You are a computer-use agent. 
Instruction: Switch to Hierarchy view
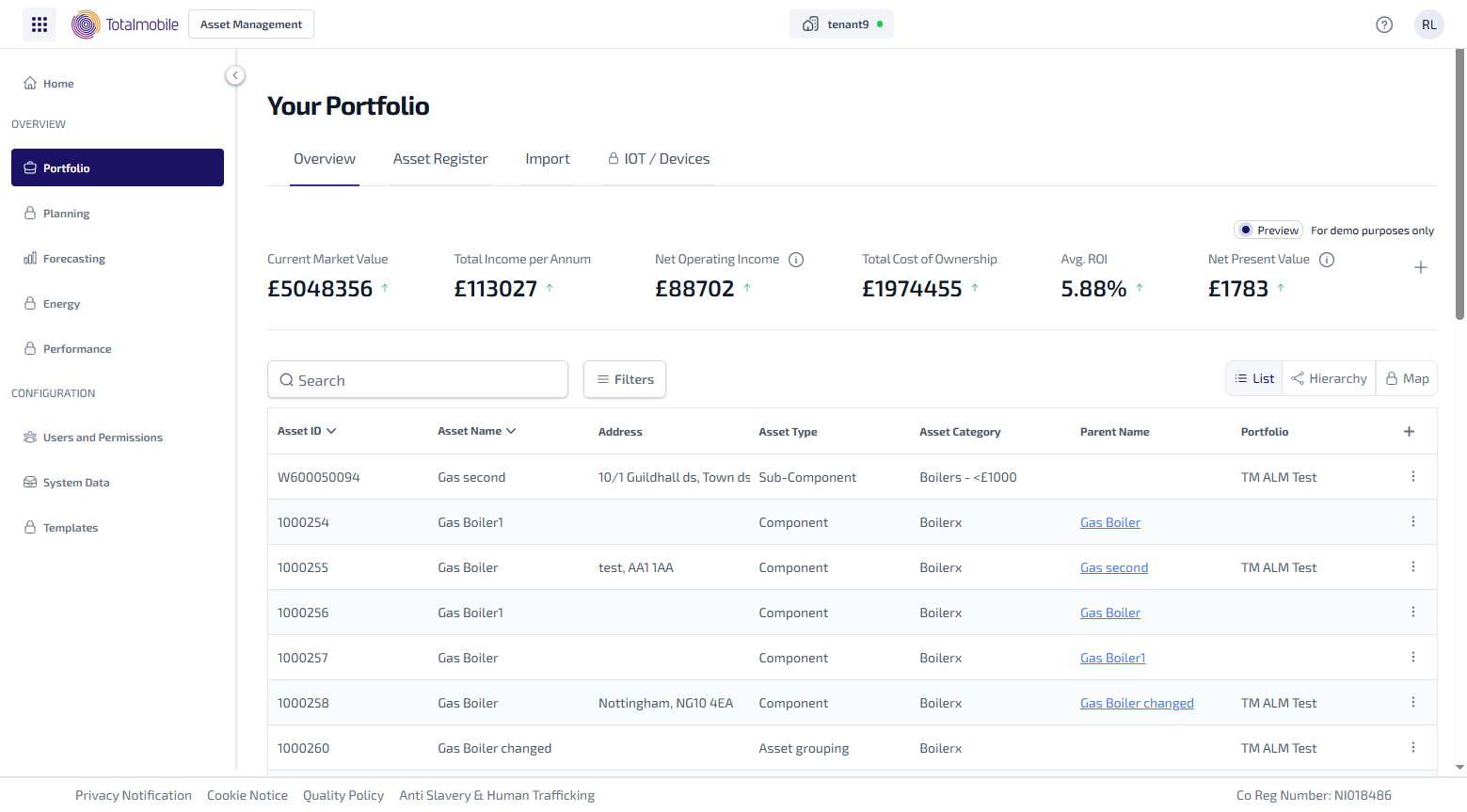tap(1329, 378)
